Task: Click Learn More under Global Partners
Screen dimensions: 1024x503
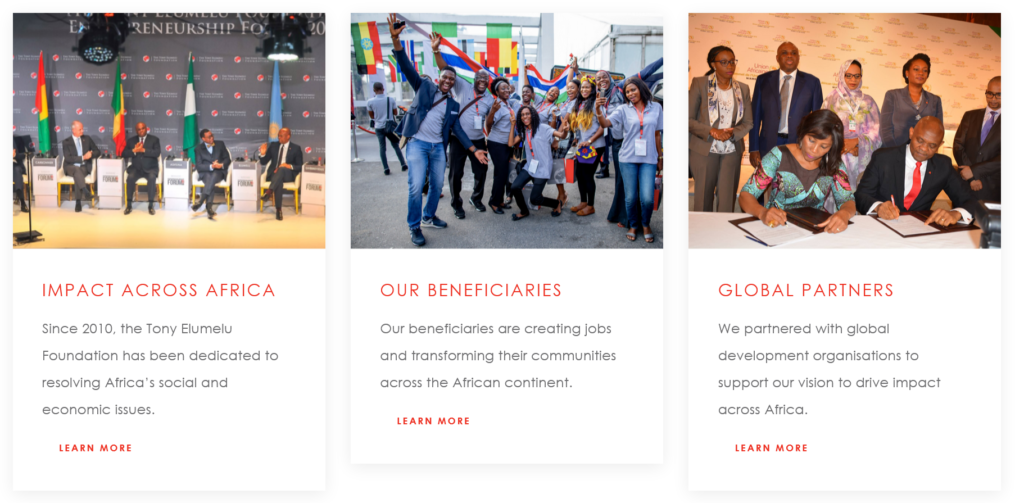Action: click(x=771, y=448)
